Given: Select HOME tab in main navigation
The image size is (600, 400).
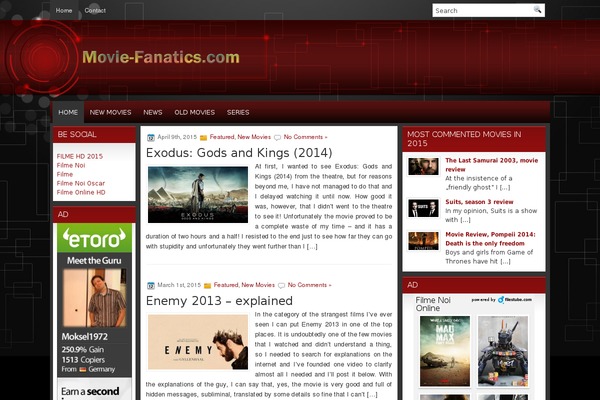Looking at the screenshot, I should (68, 112).
